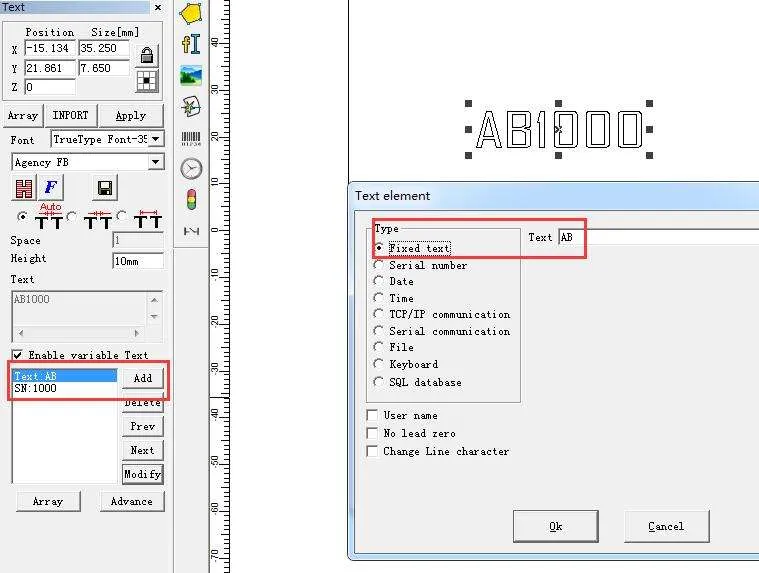This screenshot has width=759, height=573.
Task: Select the third character spacing radio option
Action: point(122,215)
